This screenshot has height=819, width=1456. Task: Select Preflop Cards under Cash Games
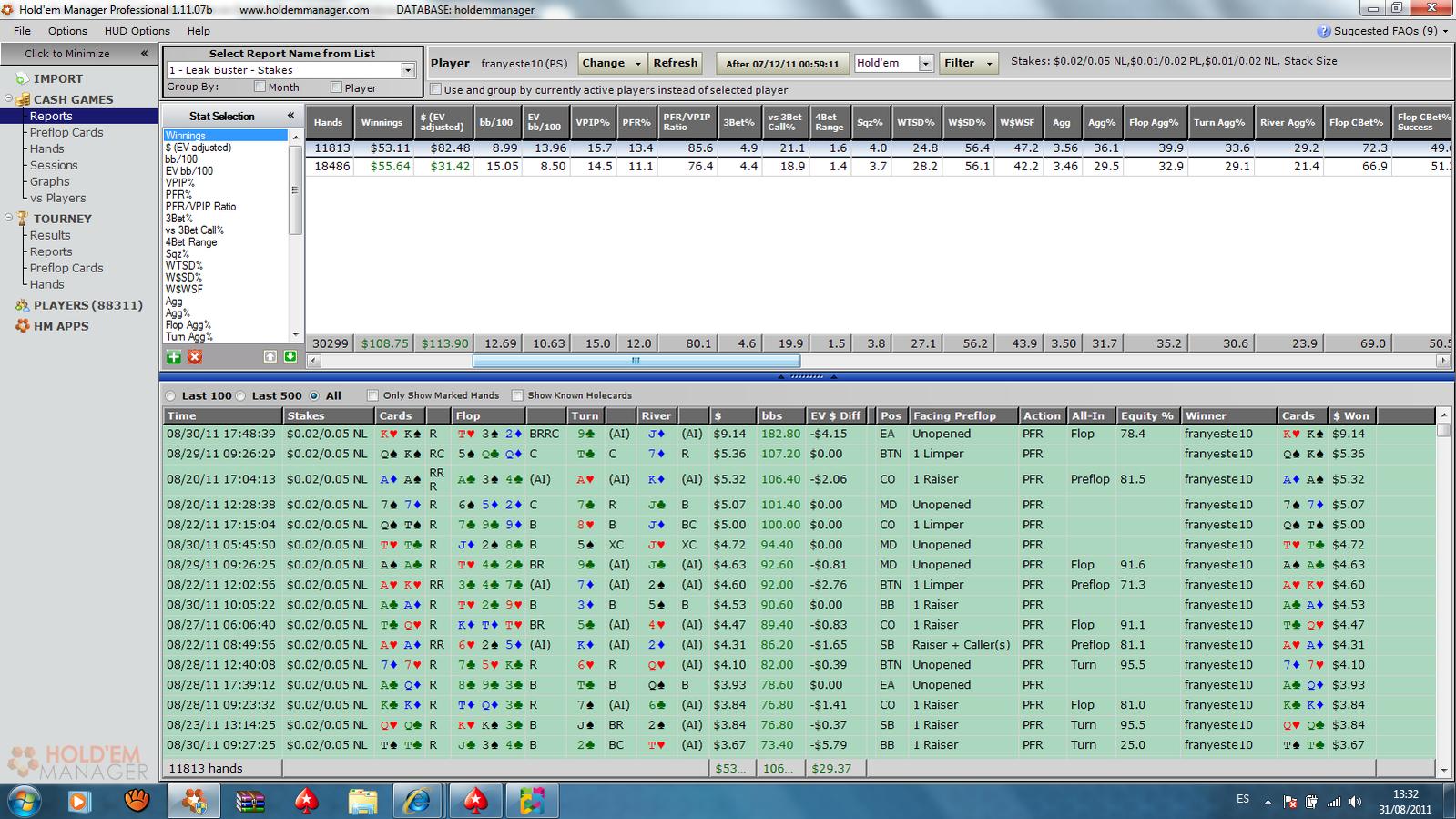tap(66, 132)
